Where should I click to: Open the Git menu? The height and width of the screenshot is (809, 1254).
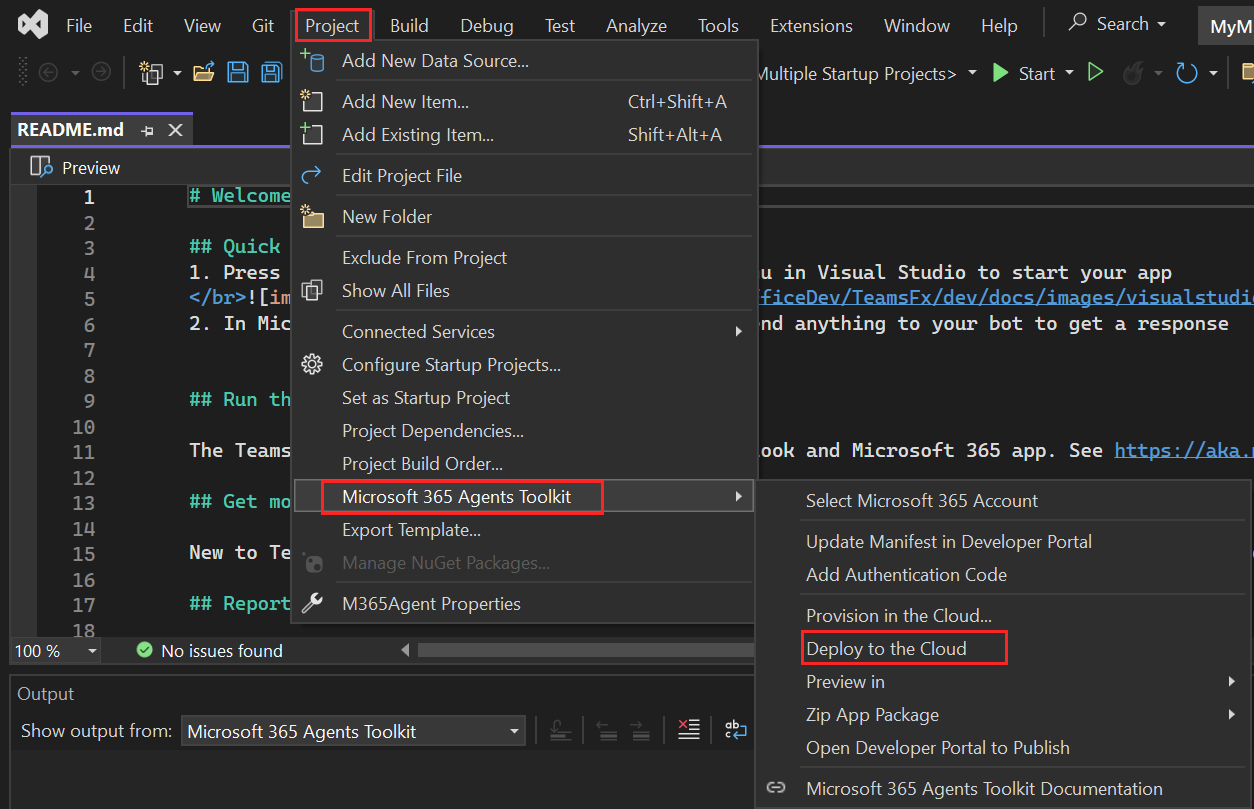pos(263,25)
